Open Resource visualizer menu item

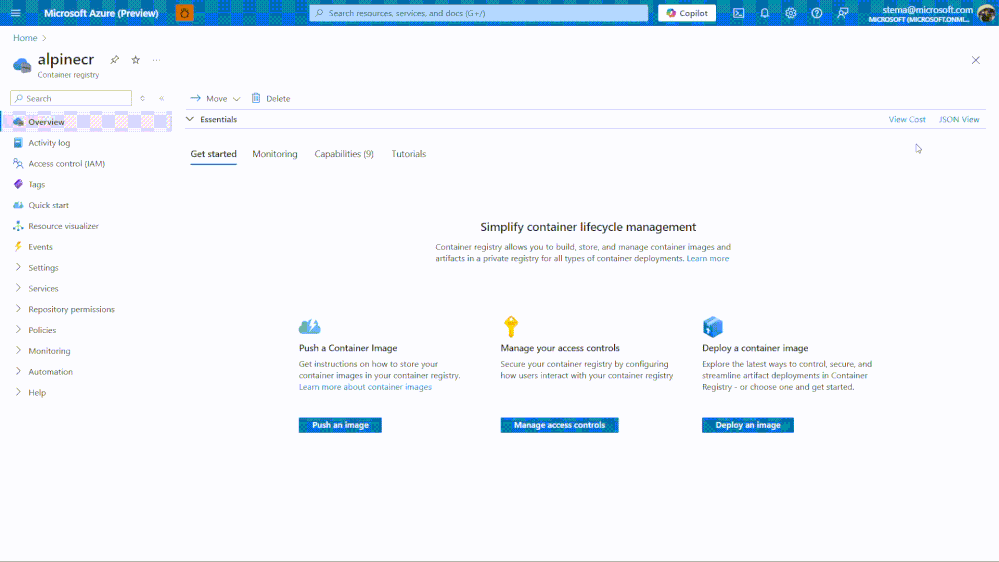(x=63, y=226)
